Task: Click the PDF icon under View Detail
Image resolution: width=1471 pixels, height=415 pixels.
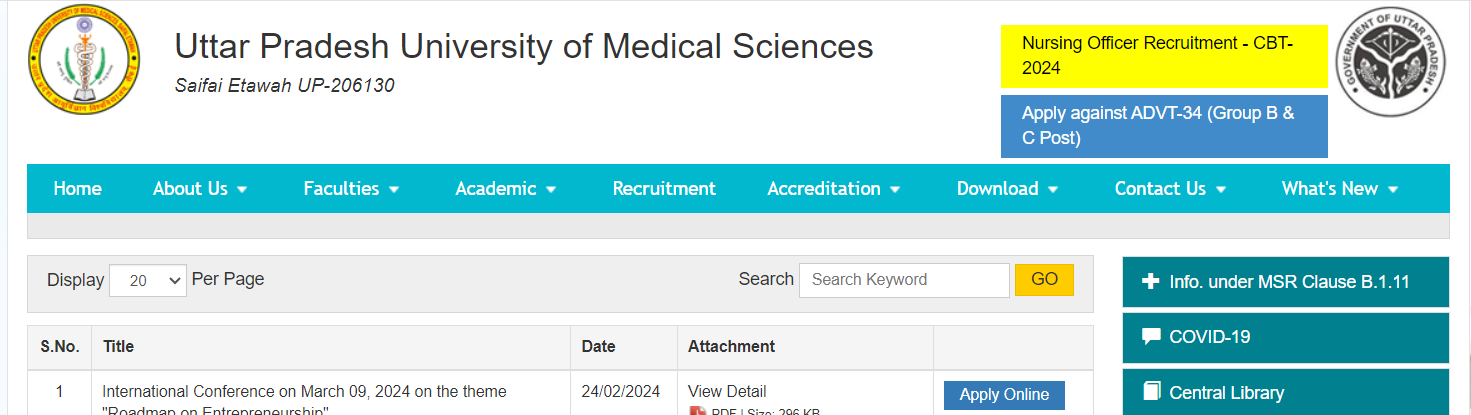Action: [698, 411]
